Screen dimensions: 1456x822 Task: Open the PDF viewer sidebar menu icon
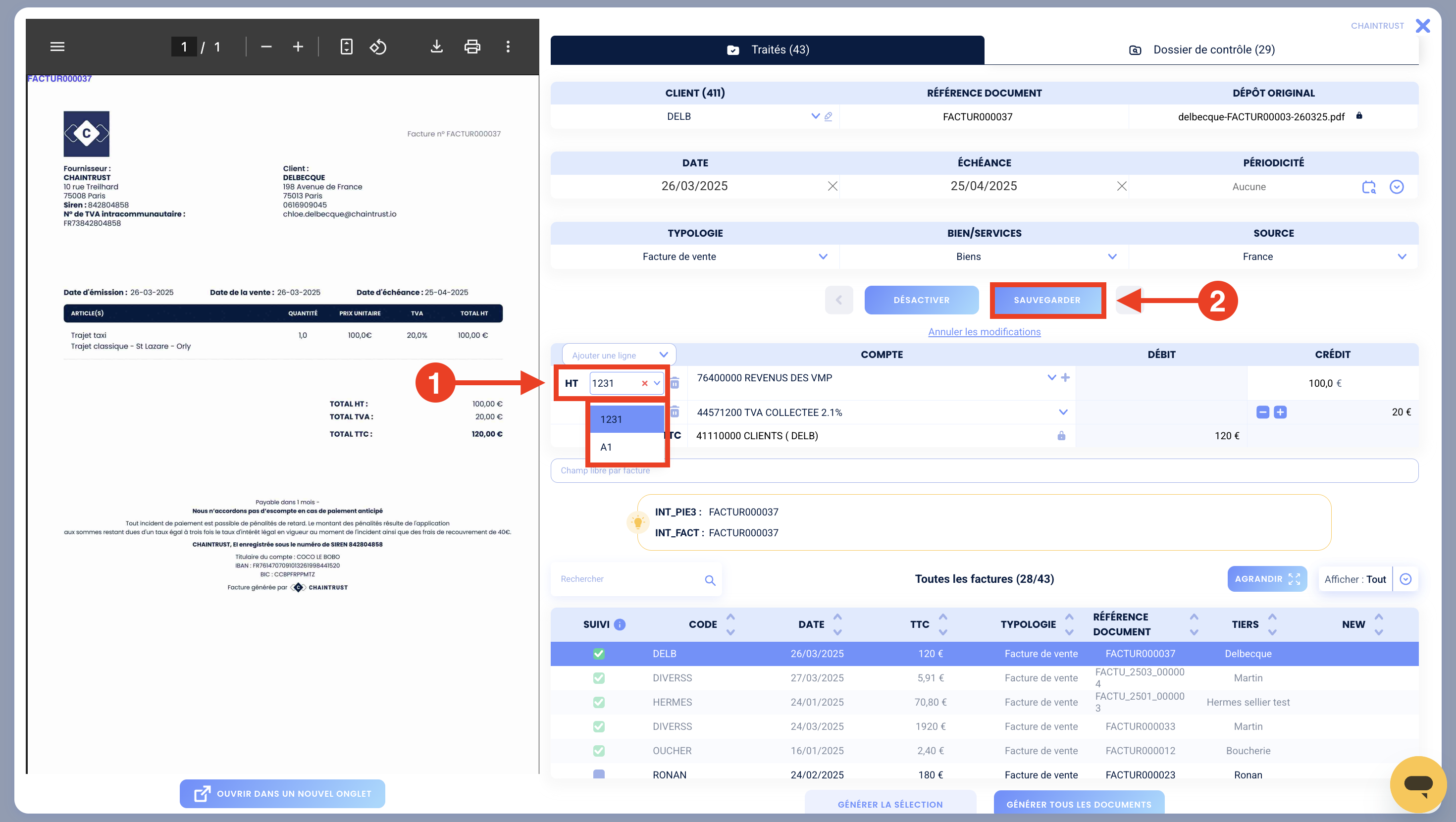(x=57, y=47)
